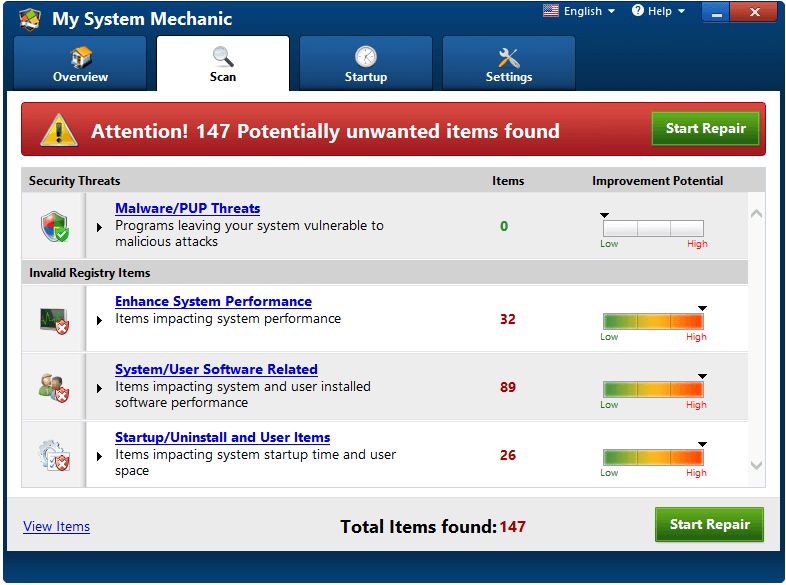
Task: Click the System/User Software Related users icon
Action: 54,387
